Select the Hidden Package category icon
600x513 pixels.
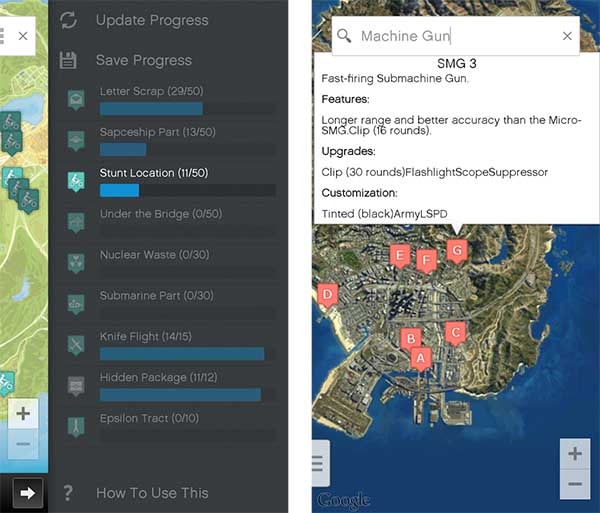point(76,385)
